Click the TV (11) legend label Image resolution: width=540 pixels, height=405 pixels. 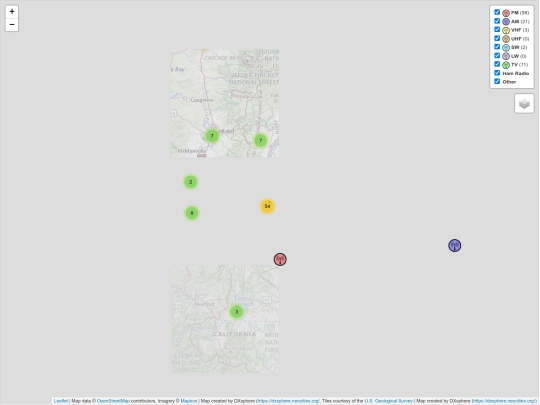tap(519, 64)
